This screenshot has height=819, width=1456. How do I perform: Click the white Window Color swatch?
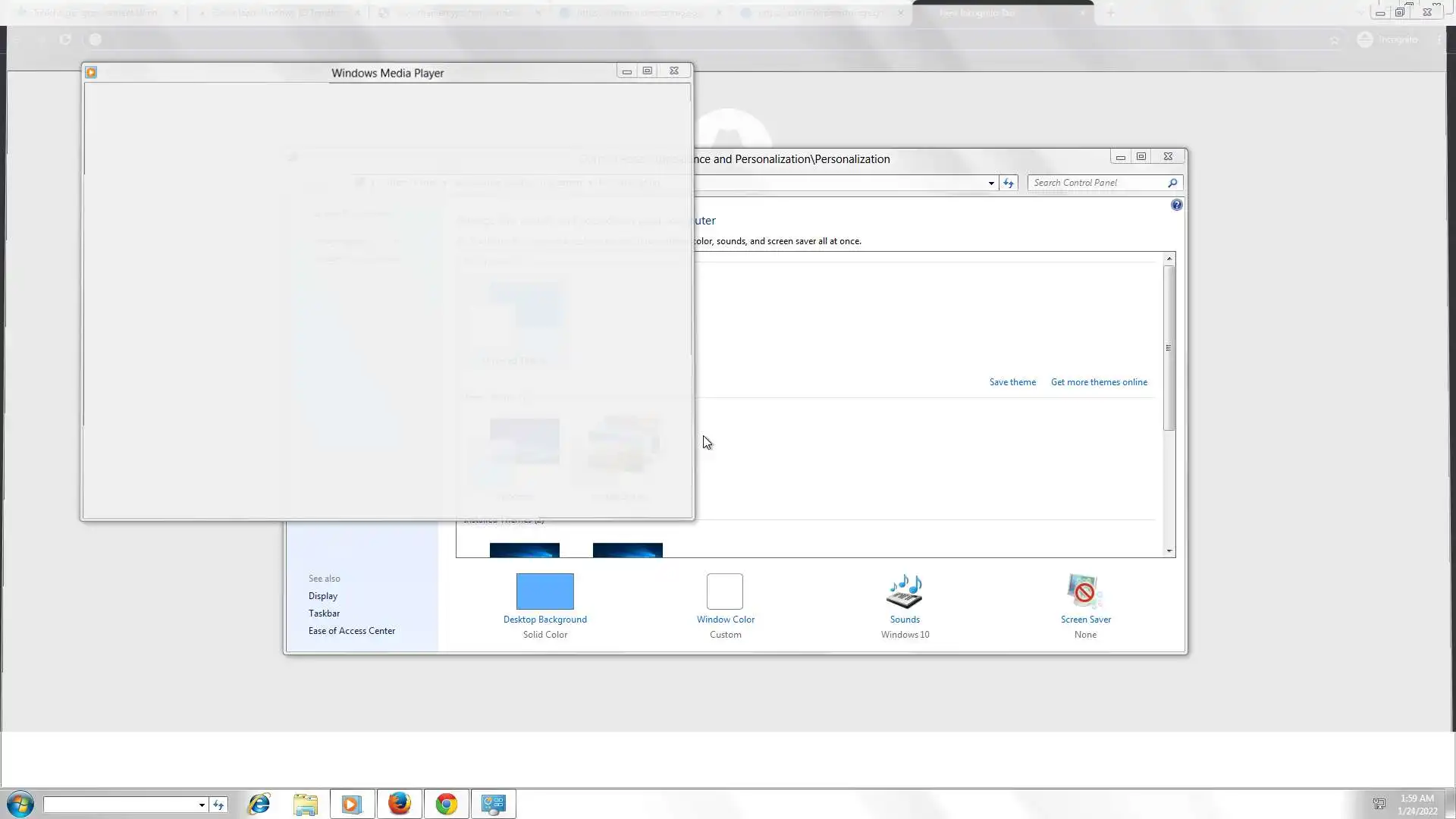[x=724, y=591]
